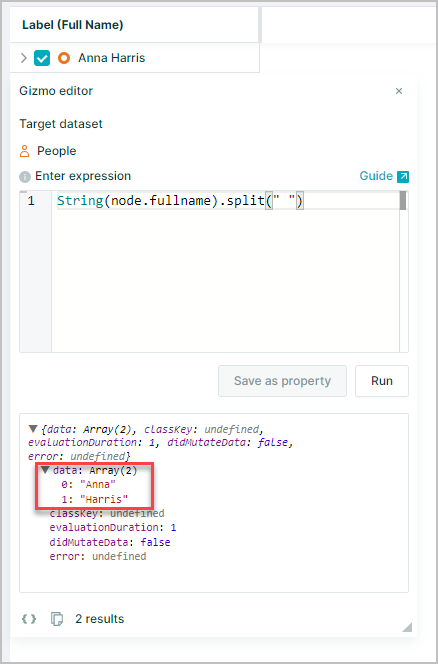Expand the Anna Harris row chevron
438x664 pixels.
(x=24, y=58)
